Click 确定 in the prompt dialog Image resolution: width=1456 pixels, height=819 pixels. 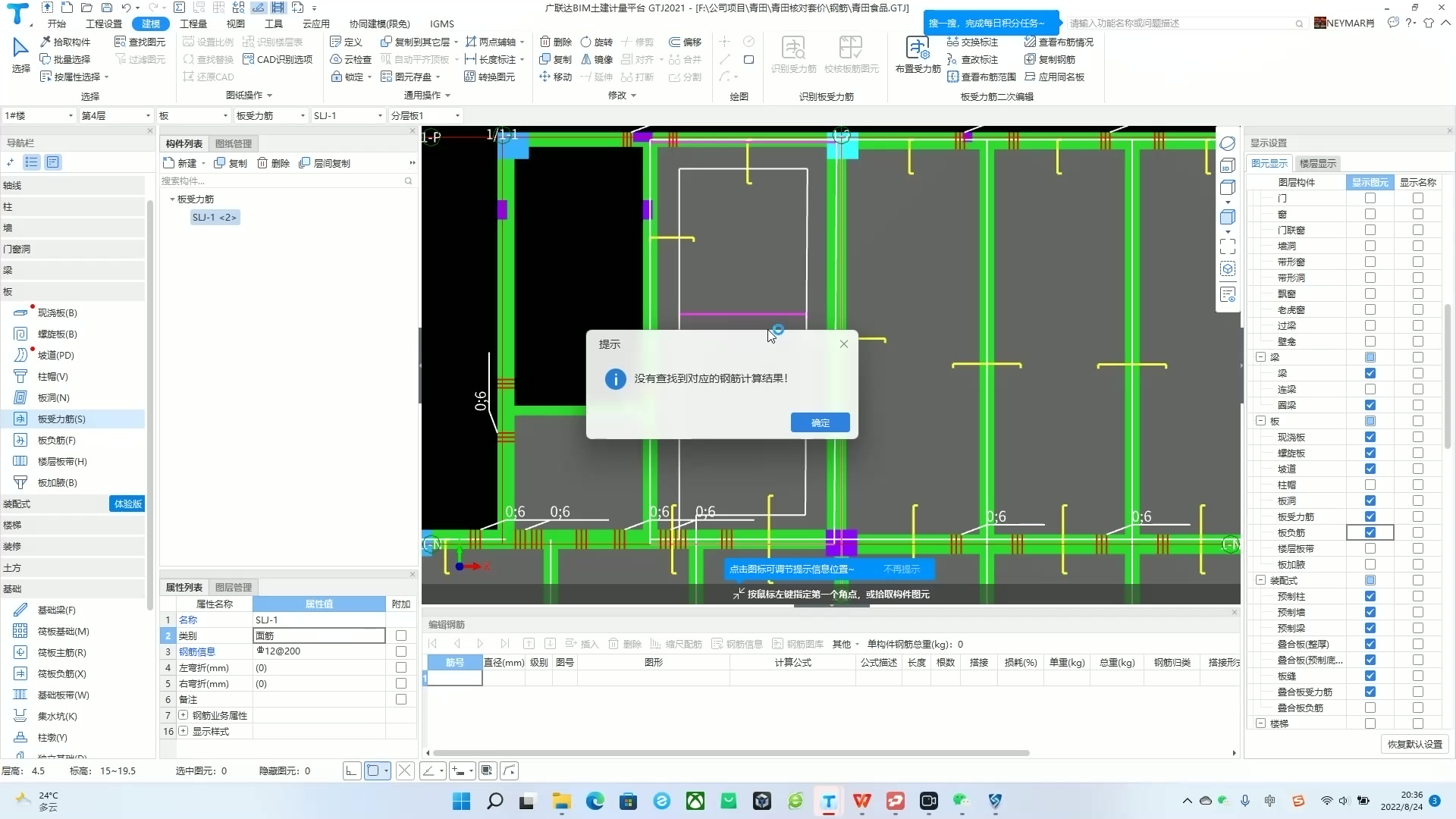tap(820, 422)
